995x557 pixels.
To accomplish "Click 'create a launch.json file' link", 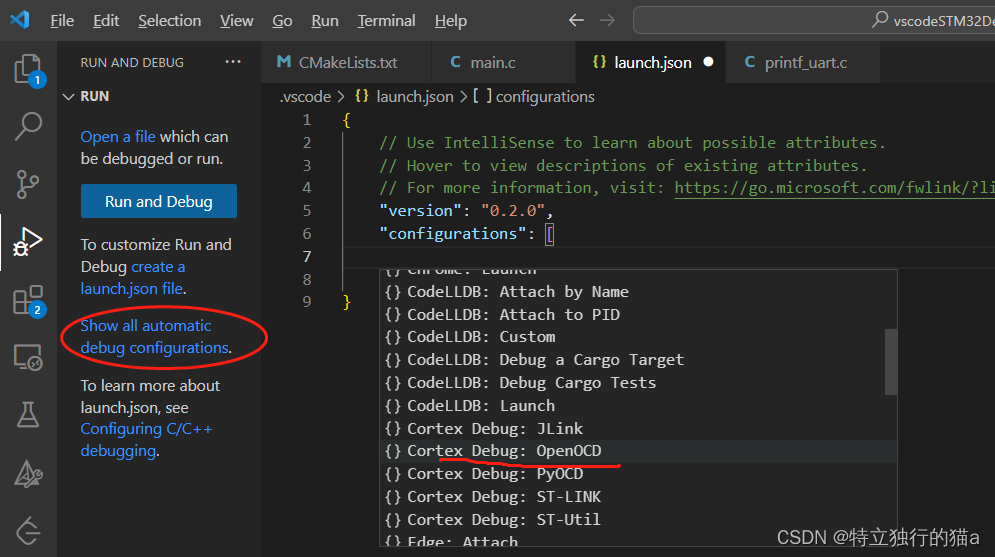I will pos(133,278).
